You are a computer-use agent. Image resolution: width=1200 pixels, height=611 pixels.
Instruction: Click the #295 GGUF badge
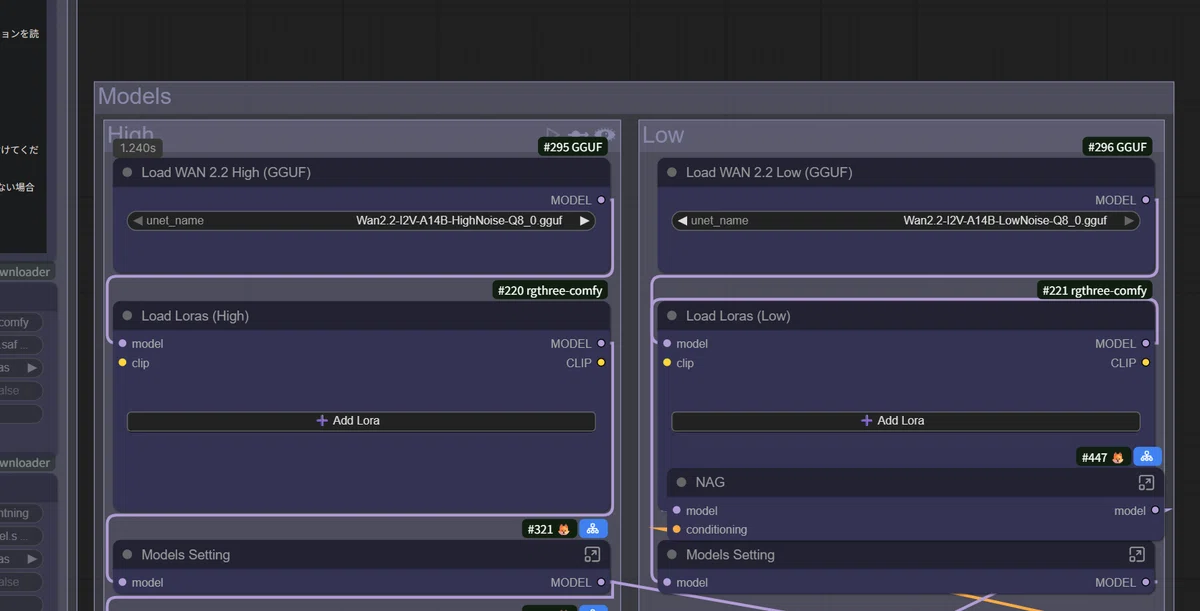(573, 147)
